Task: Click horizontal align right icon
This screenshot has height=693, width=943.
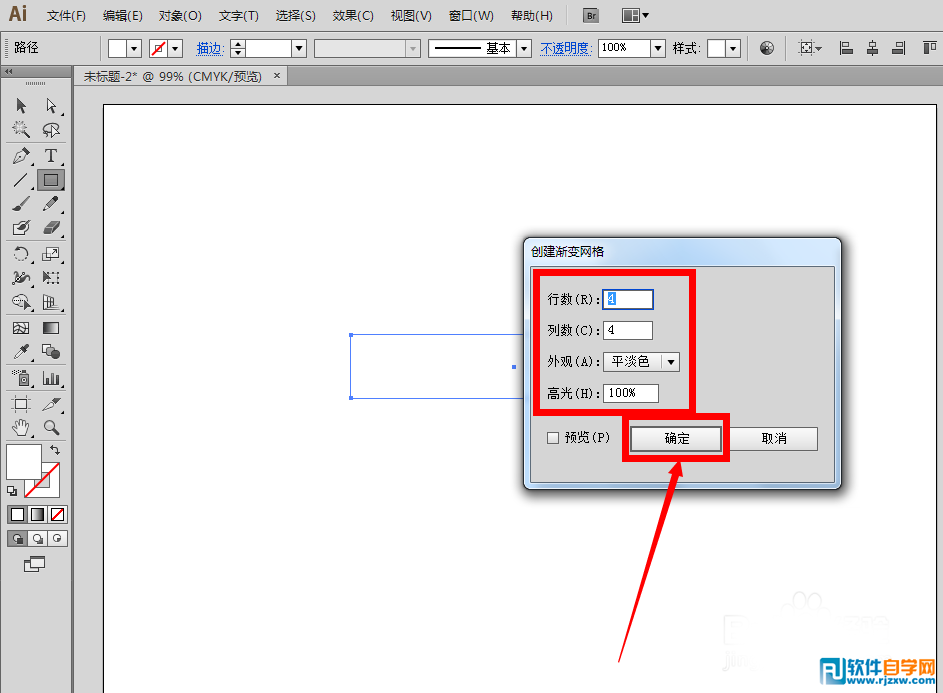Action: (x=898, y=48)
